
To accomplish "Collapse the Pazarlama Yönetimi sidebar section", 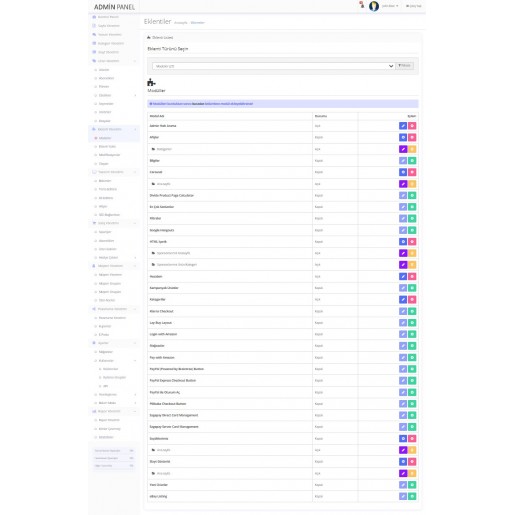I will (x=114, y=309).
